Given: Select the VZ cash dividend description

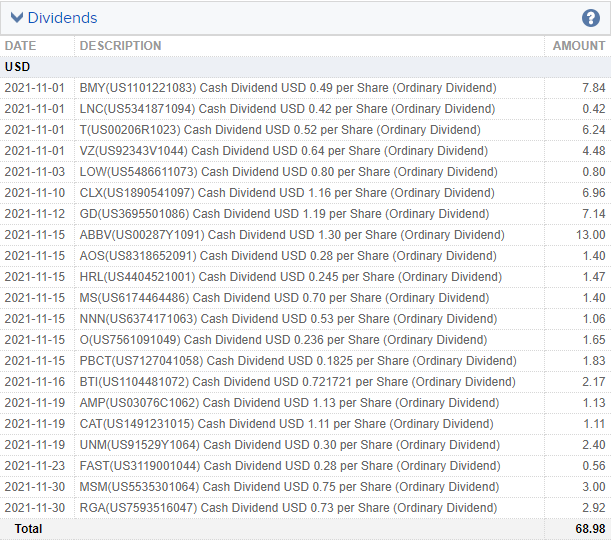Looking at the screenshot, I should click(x=283, y=151).
